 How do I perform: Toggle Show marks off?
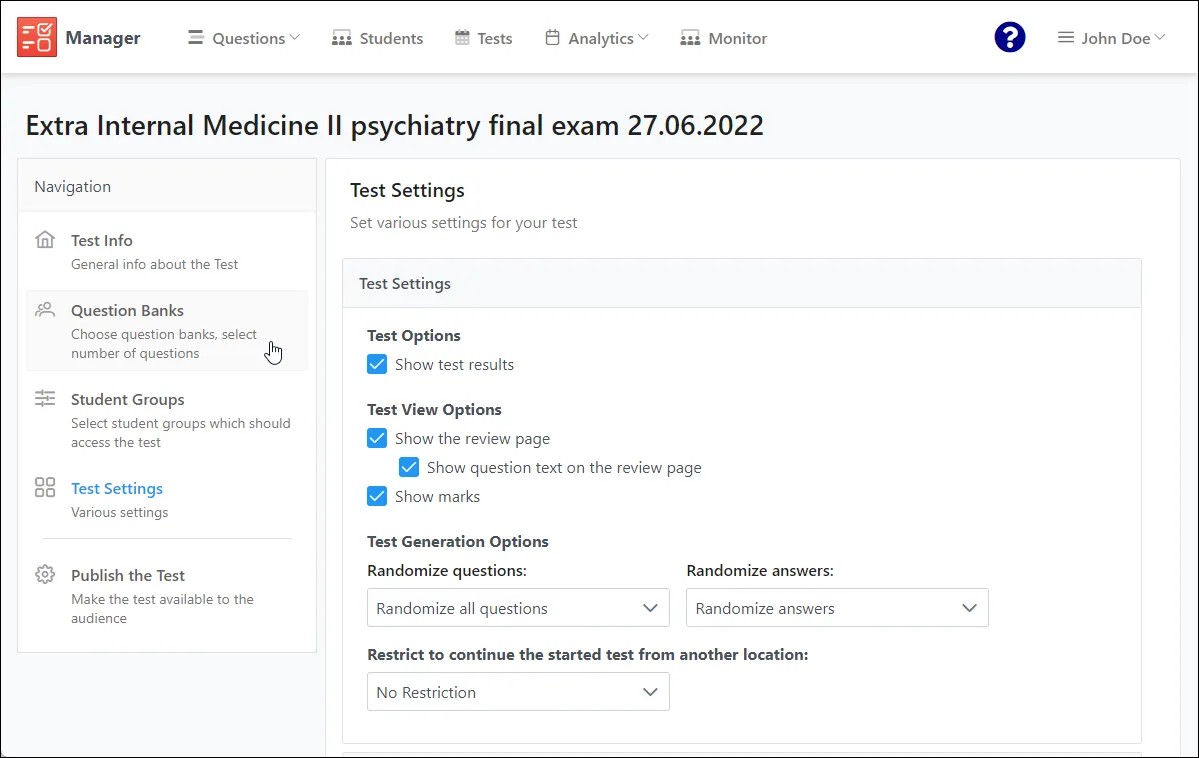click(x=376, y=496)
